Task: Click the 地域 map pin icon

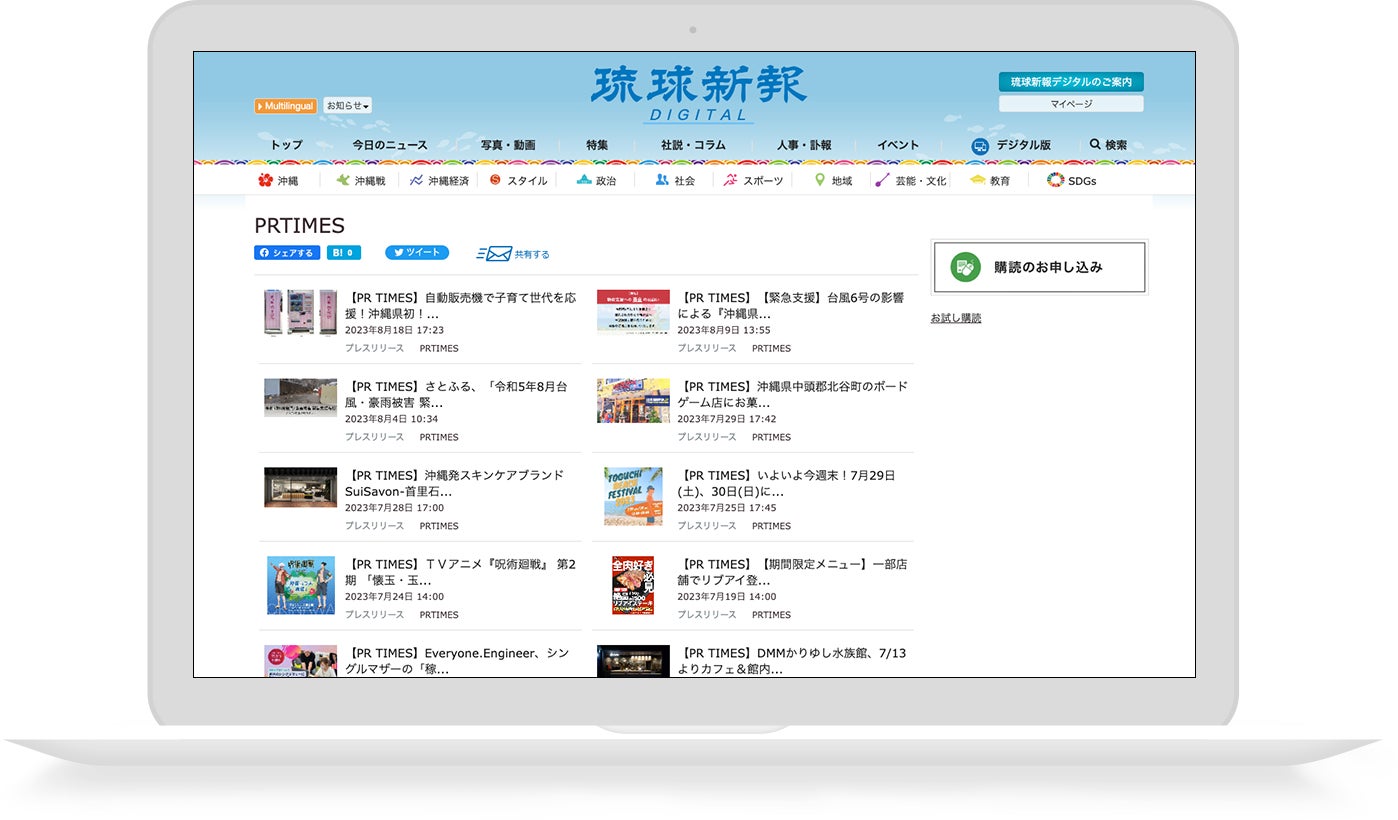Action: point(820,180)
